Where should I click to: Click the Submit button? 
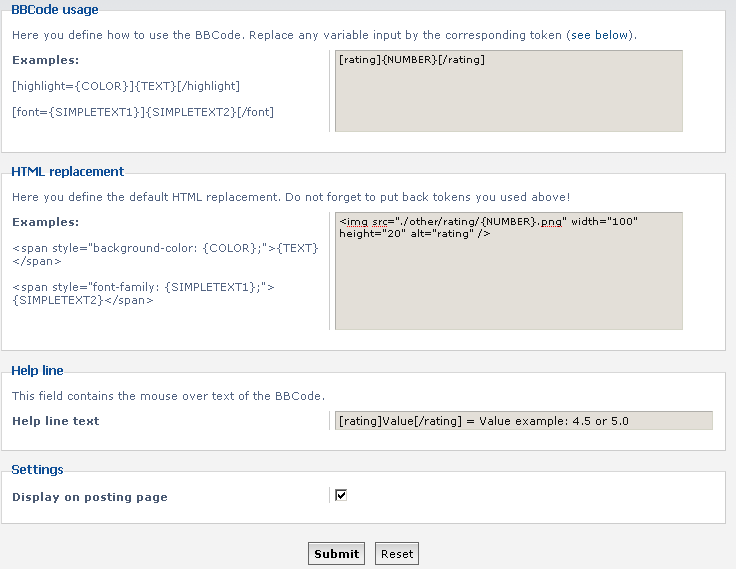337,554
